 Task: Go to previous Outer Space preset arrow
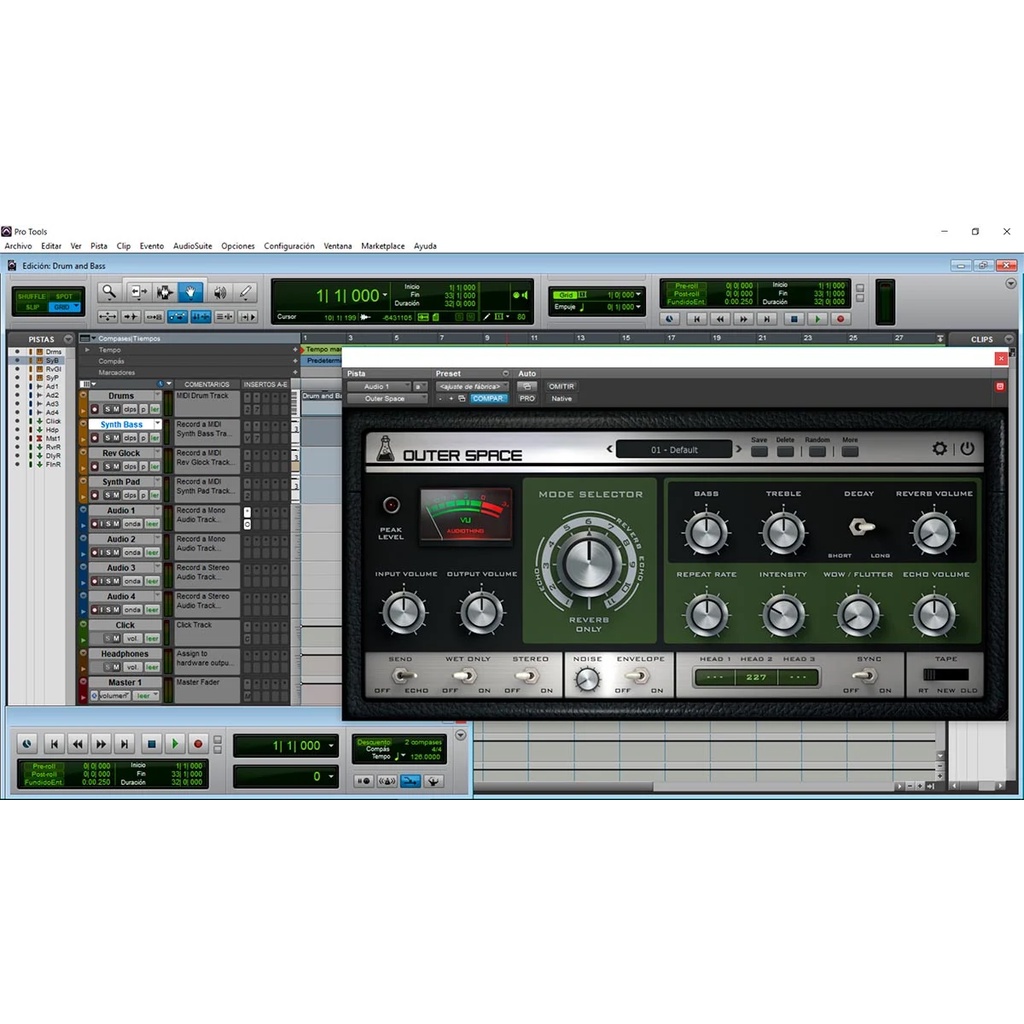pos(609,449)
